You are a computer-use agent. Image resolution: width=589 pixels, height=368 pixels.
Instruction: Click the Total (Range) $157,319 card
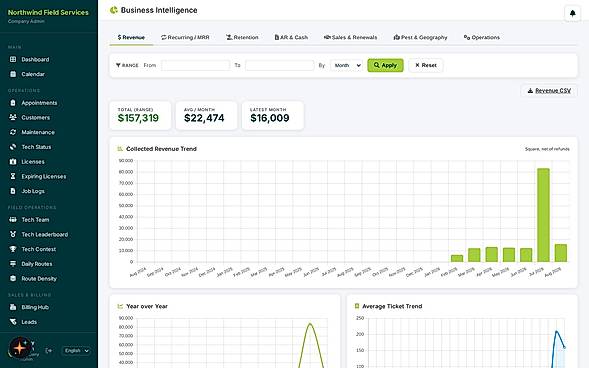140,116
